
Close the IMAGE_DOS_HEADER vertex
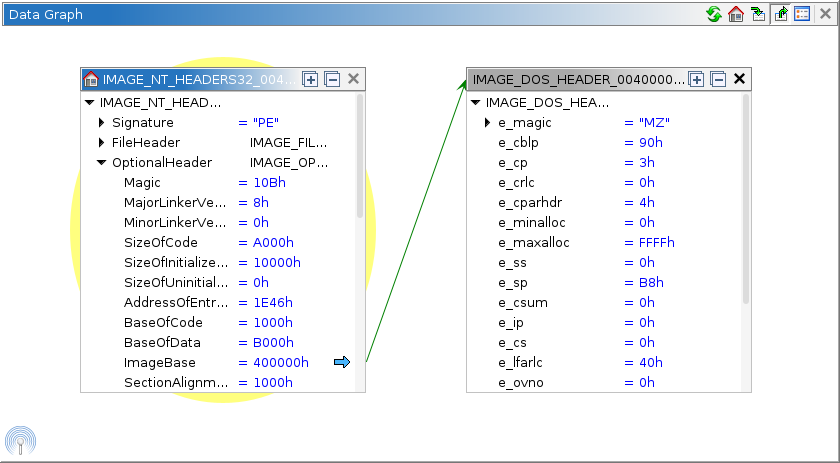click(740, 79)
